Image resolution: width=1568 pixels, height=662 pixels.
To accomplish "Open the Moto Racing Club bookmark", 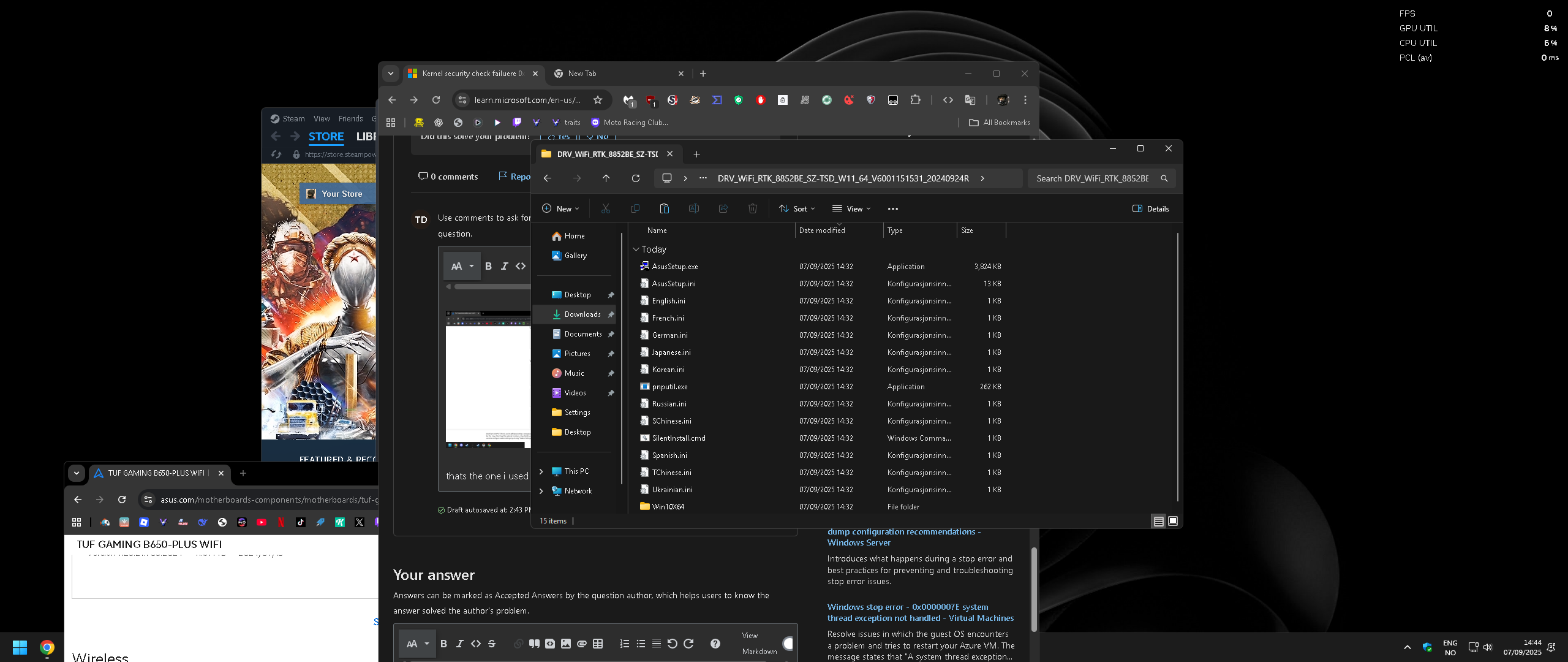I will click(x=630, y=123).
